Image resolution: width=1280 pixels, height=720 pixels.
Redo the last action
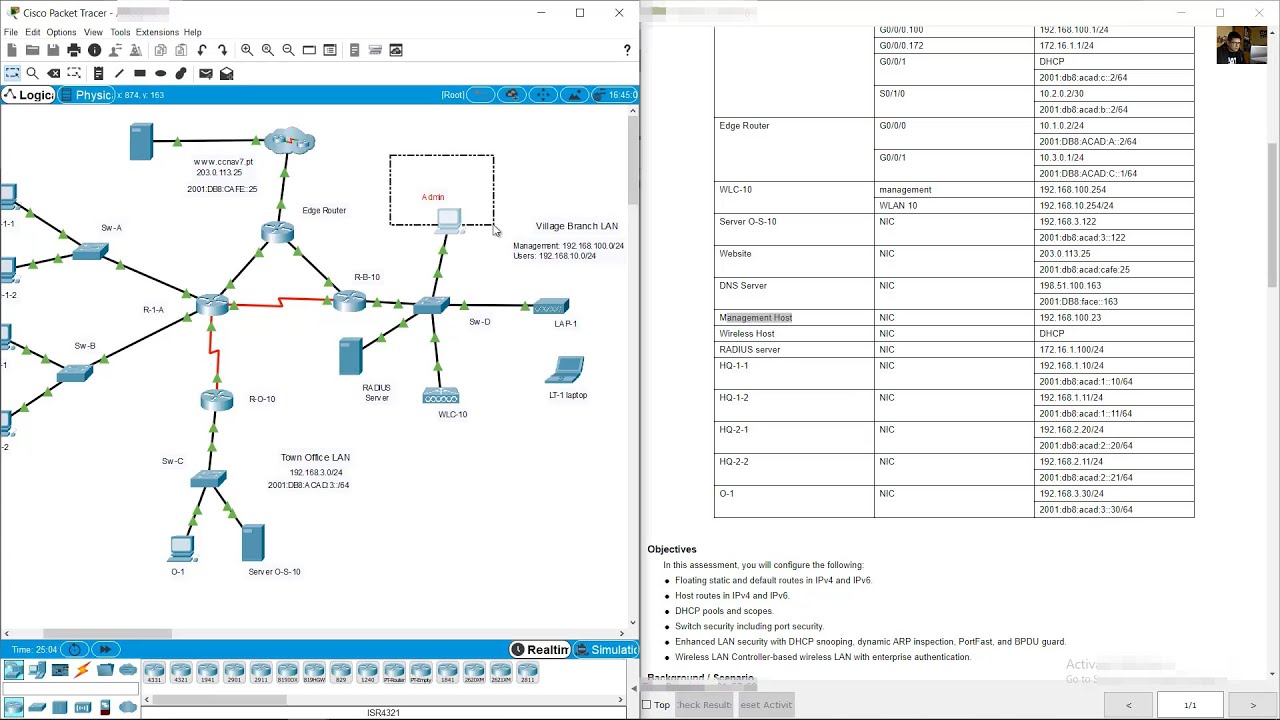(x=222, y=50)
